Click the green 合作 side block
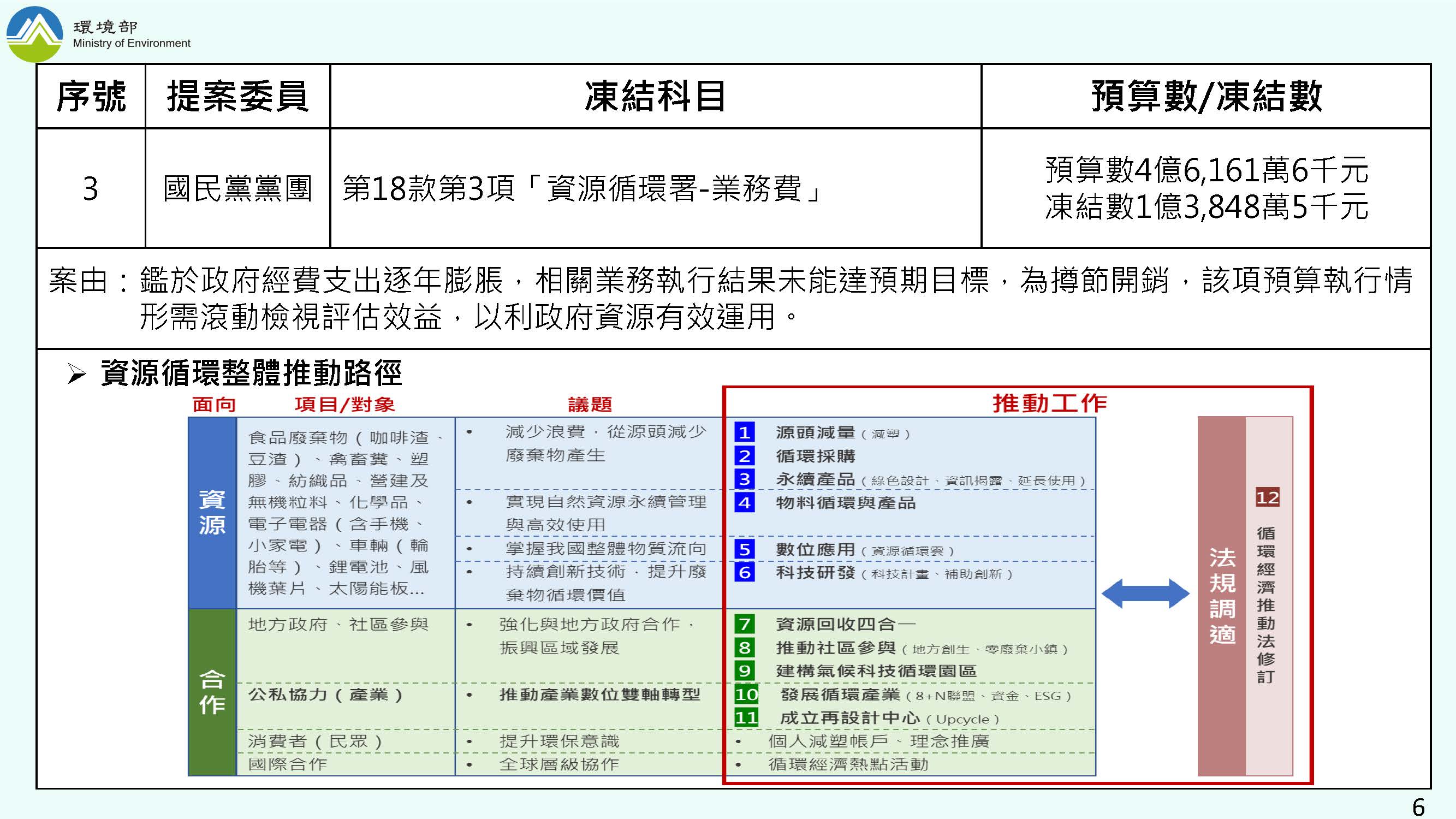 tap(212, 691)
